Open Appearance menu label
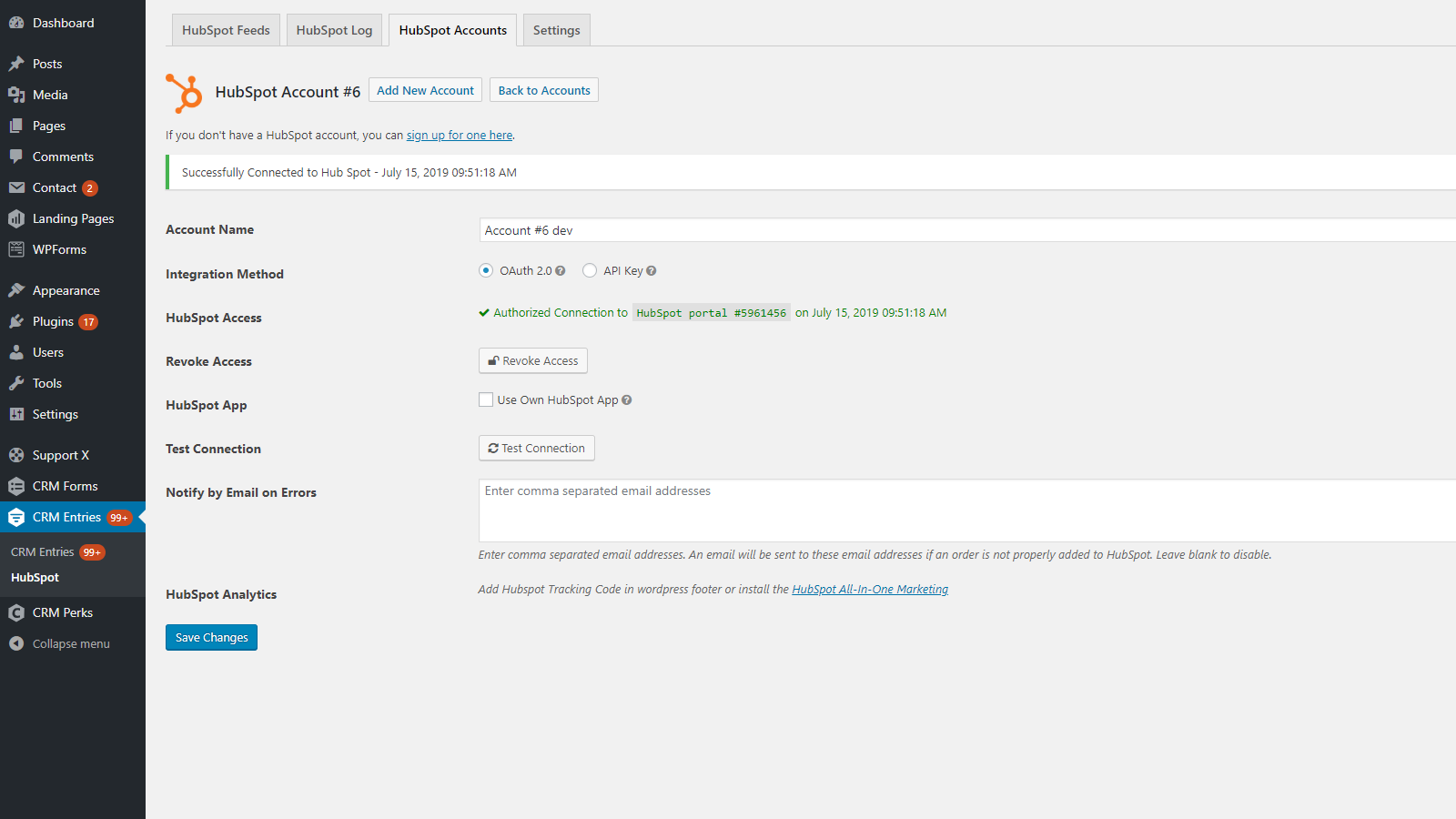This screenshot has height=819, width=1456. (x=66, y=290)
